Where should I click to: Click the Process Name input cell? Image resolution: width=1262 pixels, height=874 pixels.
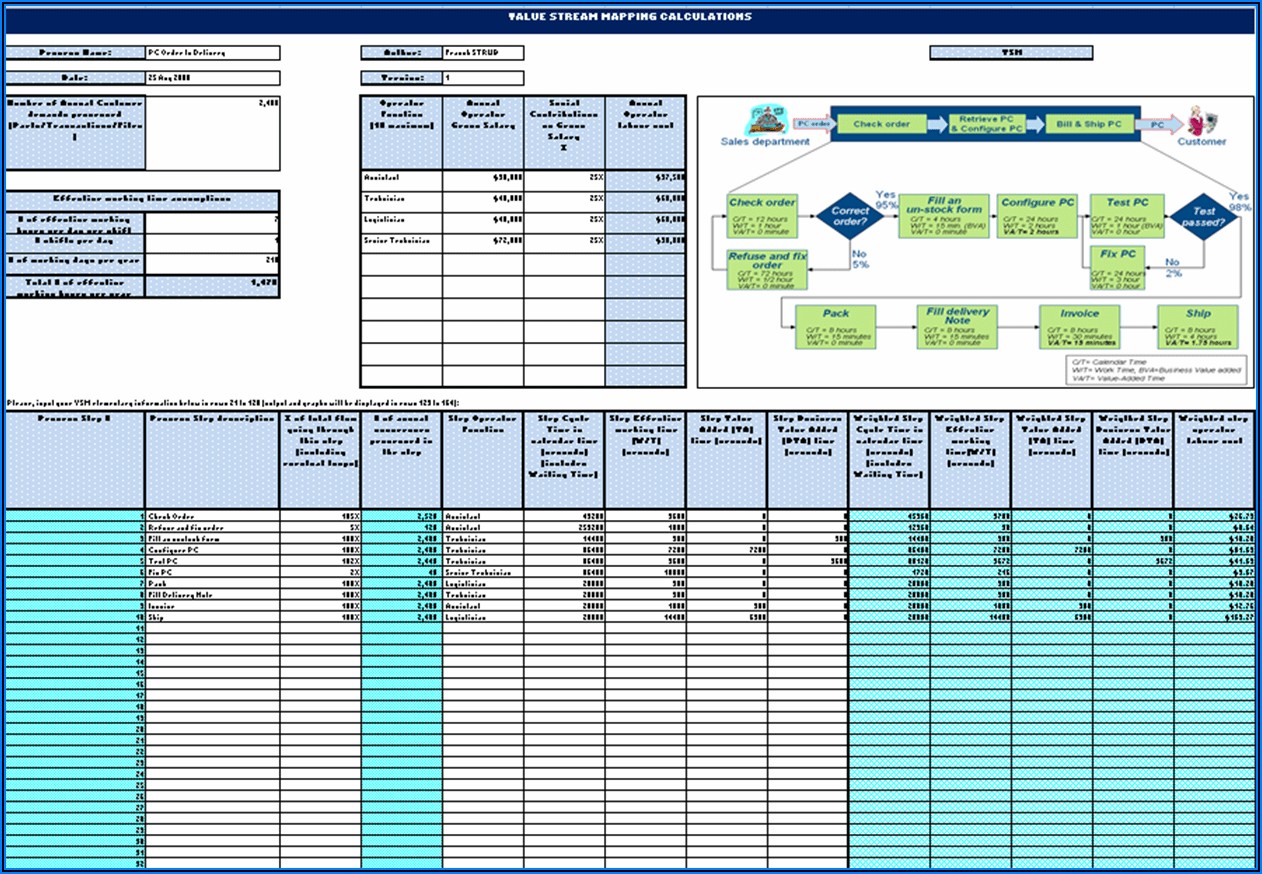coord(213,53)
